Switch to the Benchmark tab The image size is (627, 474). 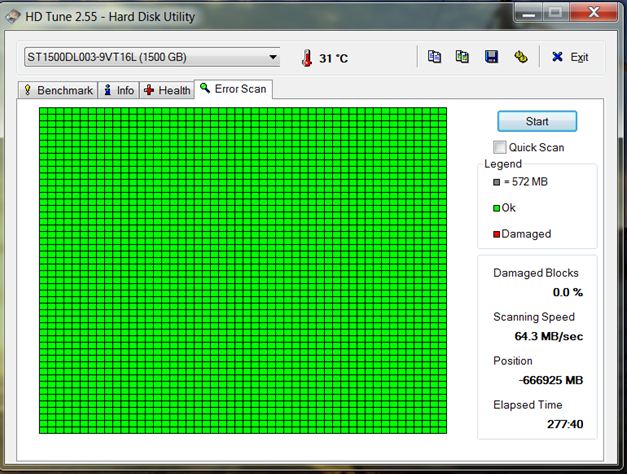[58, 90]
